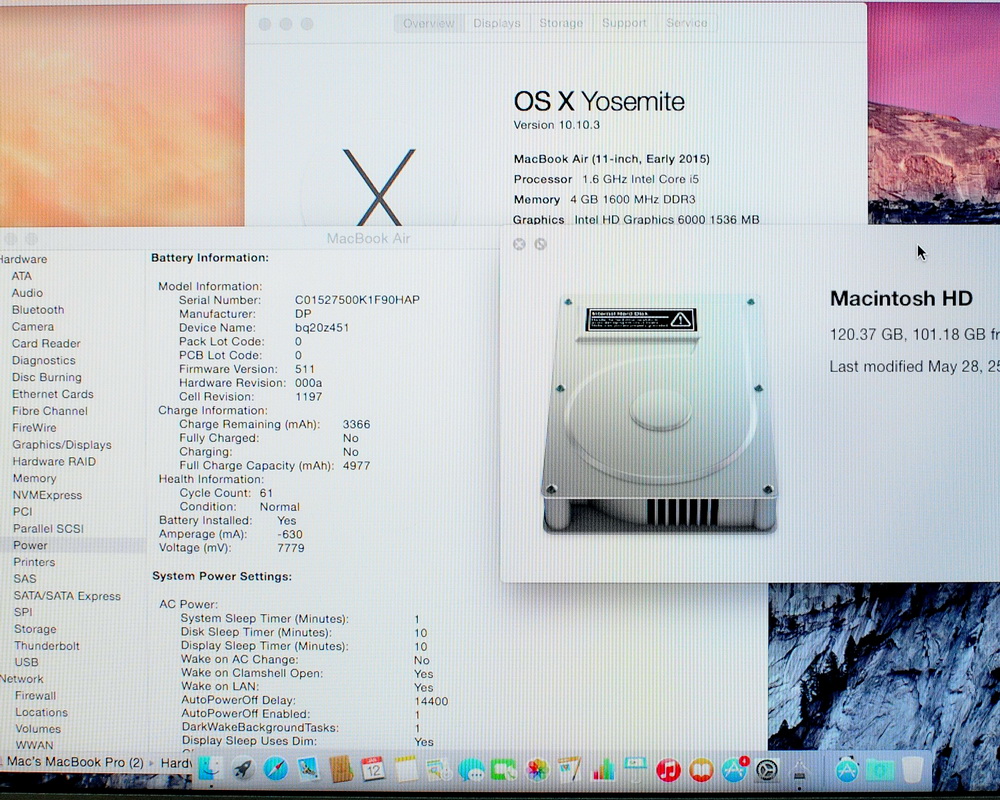Select FireWire in the sidebar
The height and width of the screenshot is (800, 1000).
34,427
